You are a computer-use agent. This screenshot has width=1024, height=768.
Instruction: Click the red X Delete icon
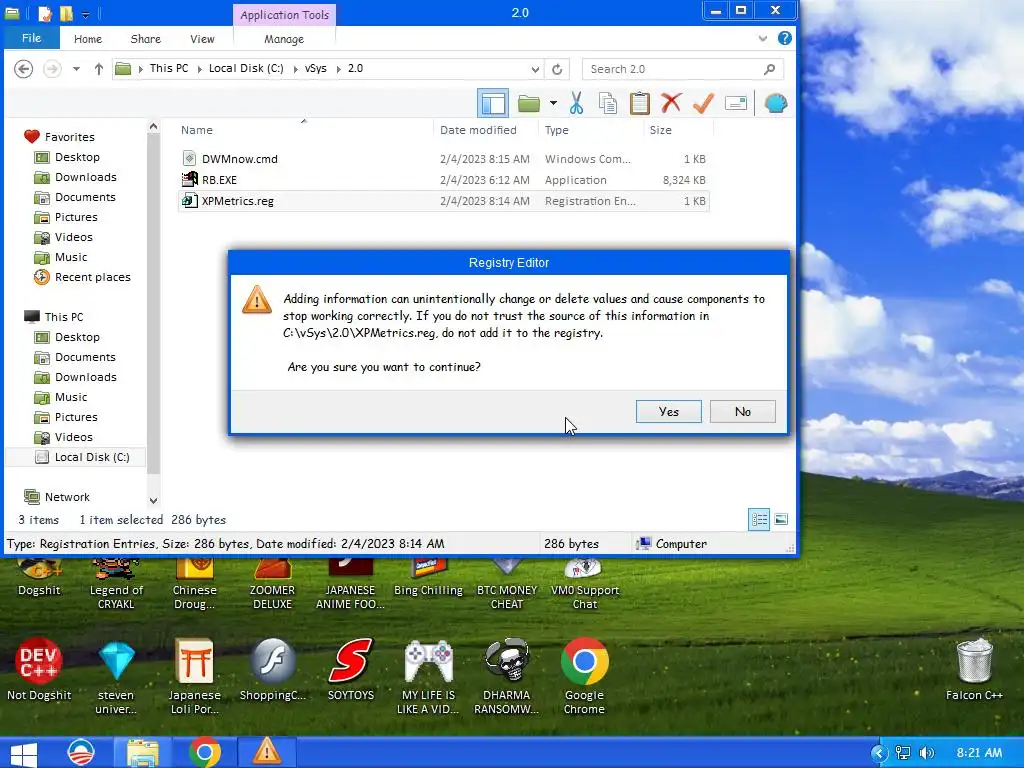pos(671,103)
